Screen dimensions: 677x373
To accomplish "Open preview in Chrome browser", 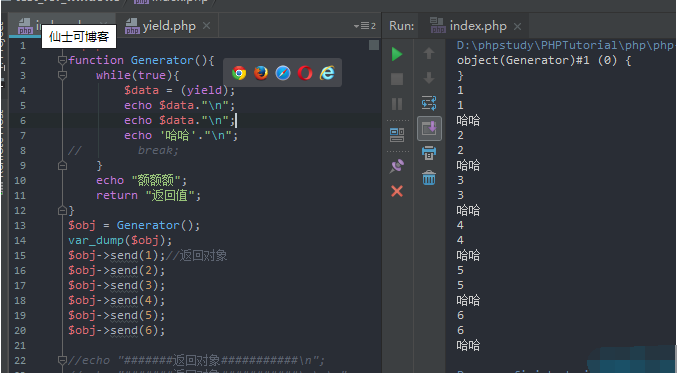I will coord(239,73).
